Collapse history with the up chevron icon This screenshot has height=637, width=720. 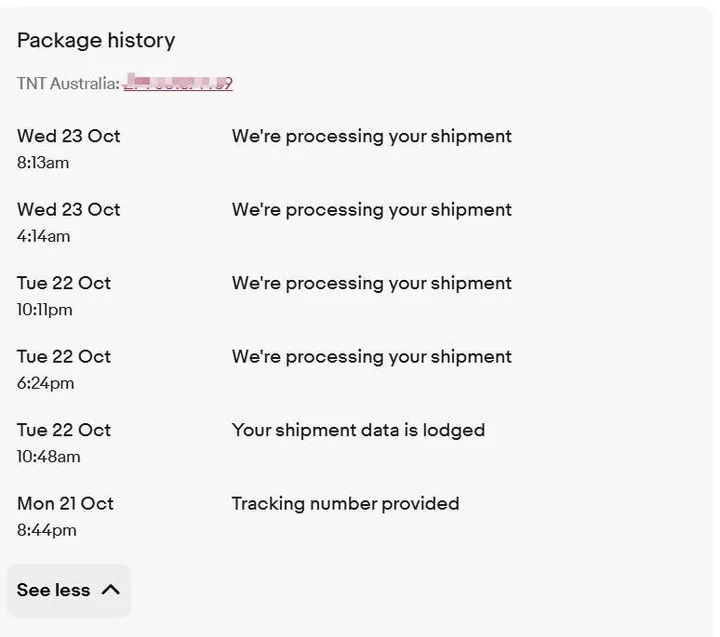111,590
